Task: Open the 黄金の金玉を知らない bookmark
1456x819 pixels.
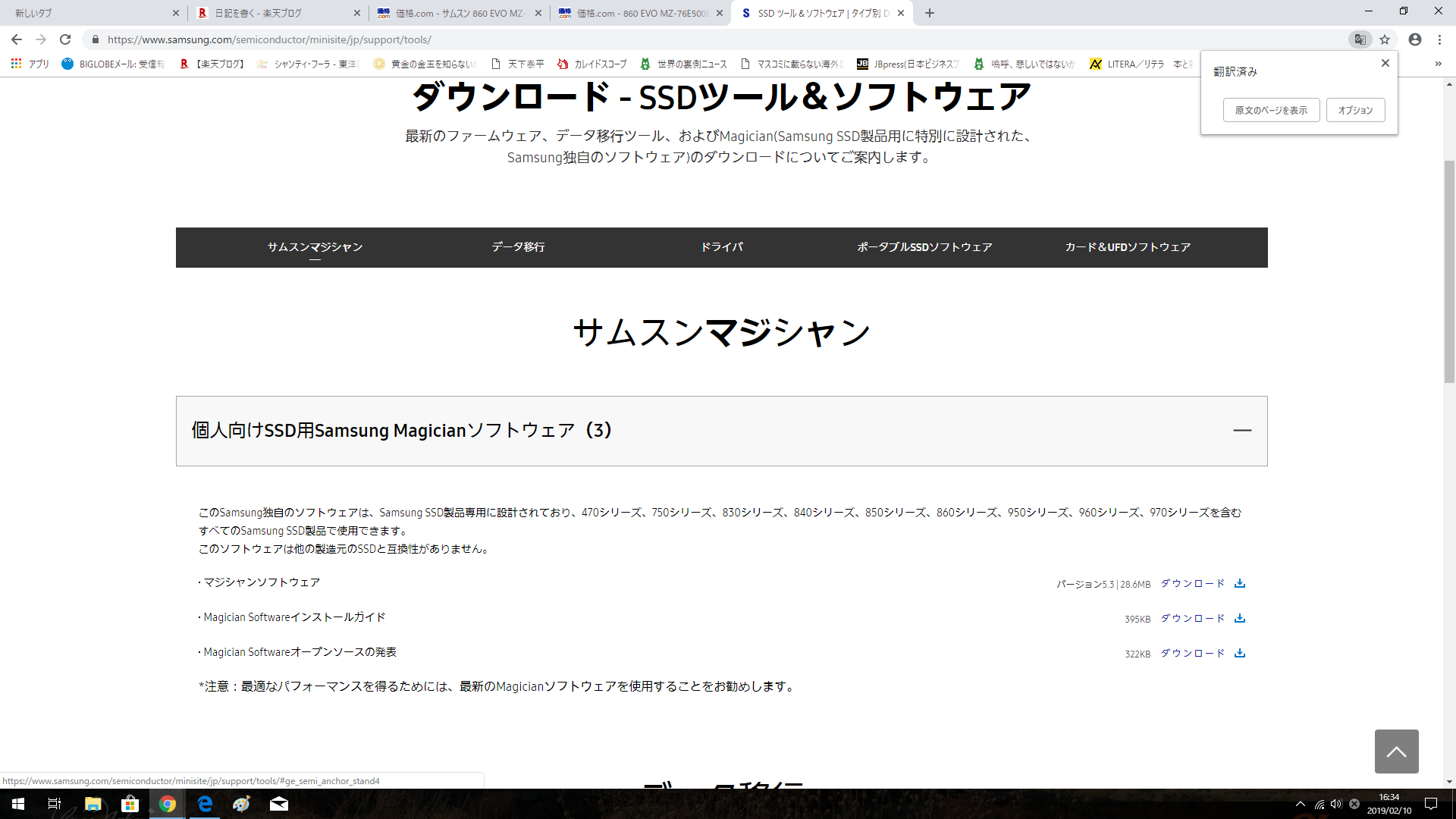Action: coord(425,64)
